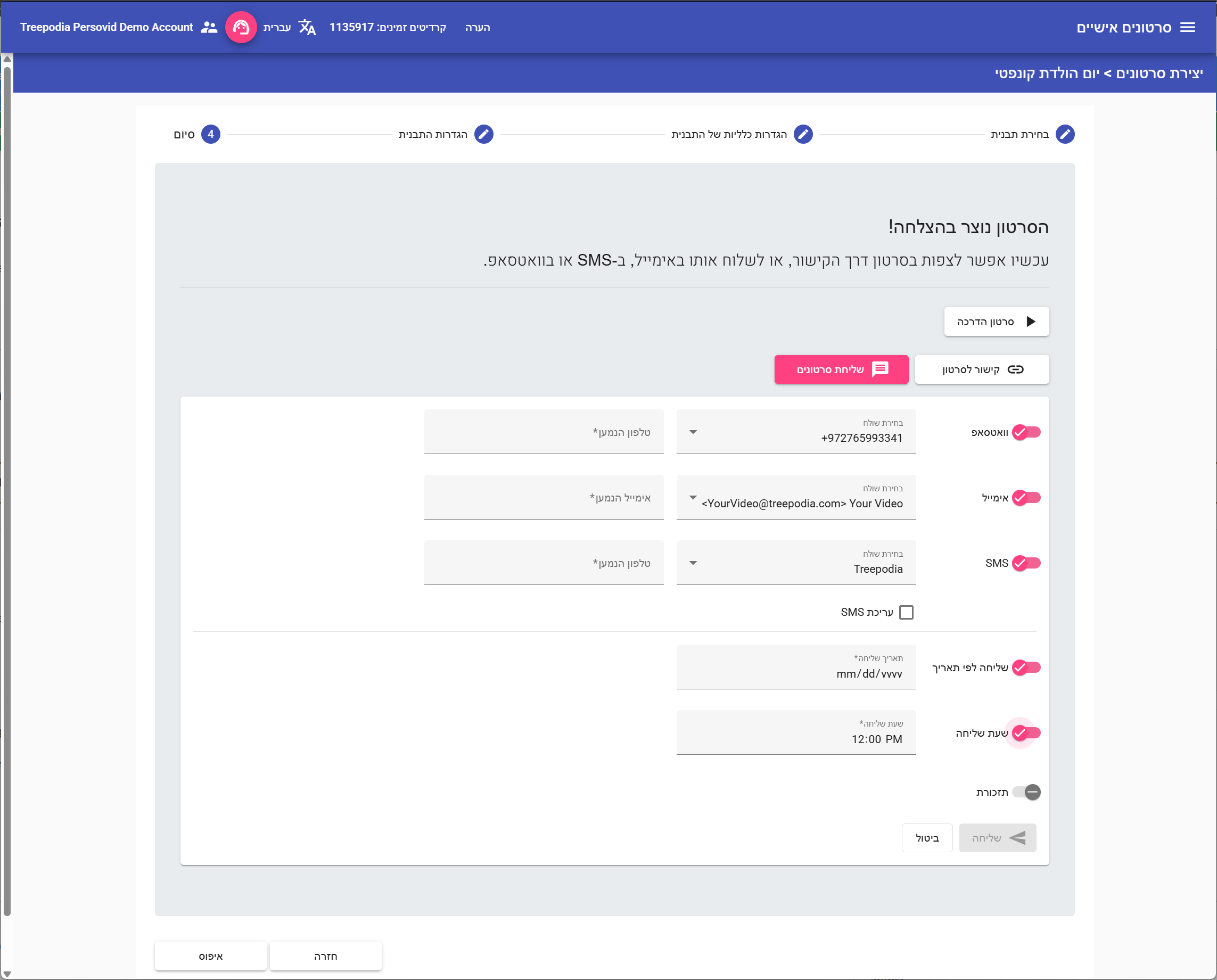The width and height of the screenshot is (1217, 980).
Task: Select step 4 סיום circle
Action: pyautogui.click(x=210, y=134)
